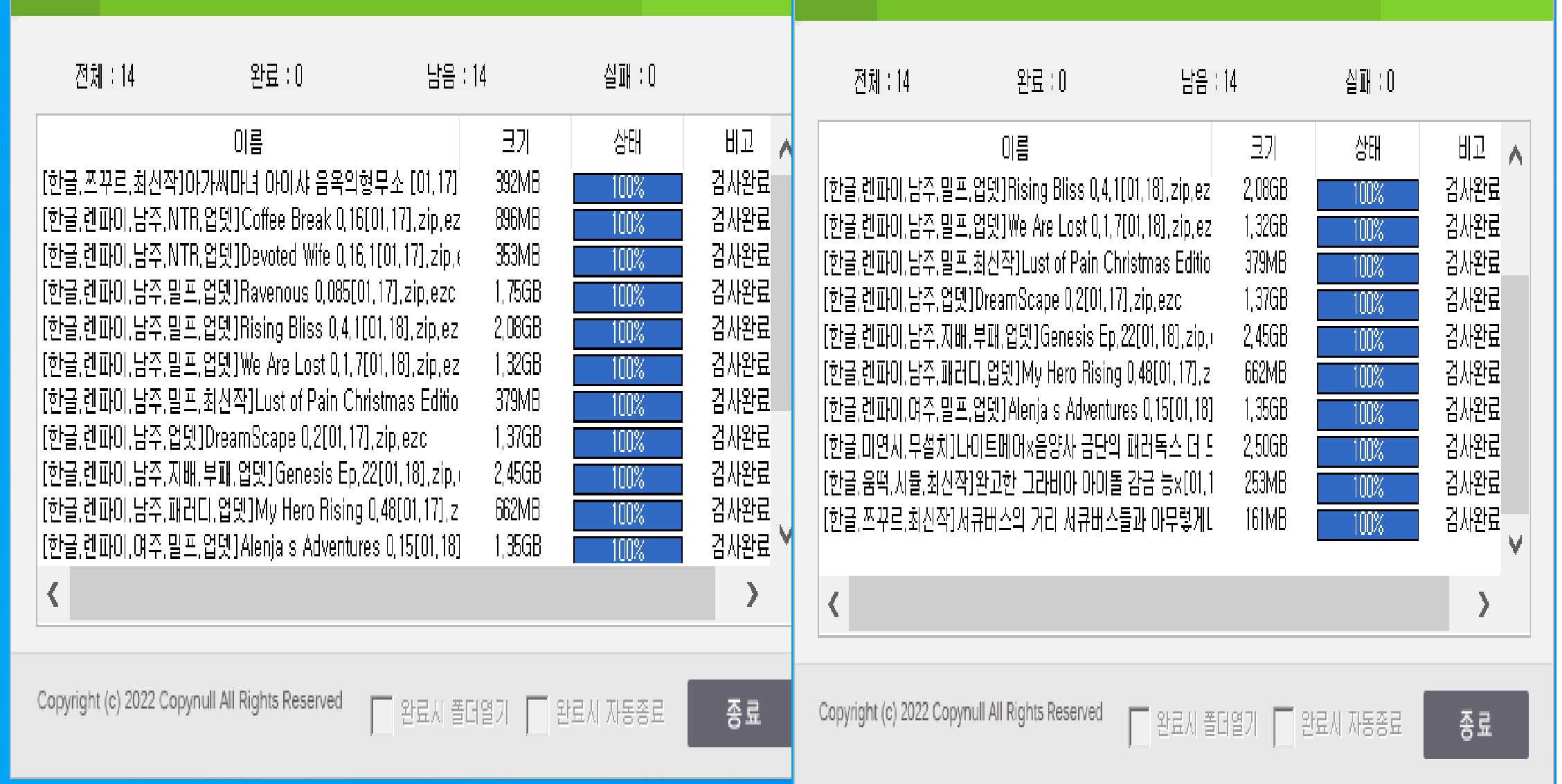The width and height of the screenshot is (1562, 784).
Task: Toggle 완료시 폴더열기 checkbox in right window
Action: click(x=1139, y=727)
